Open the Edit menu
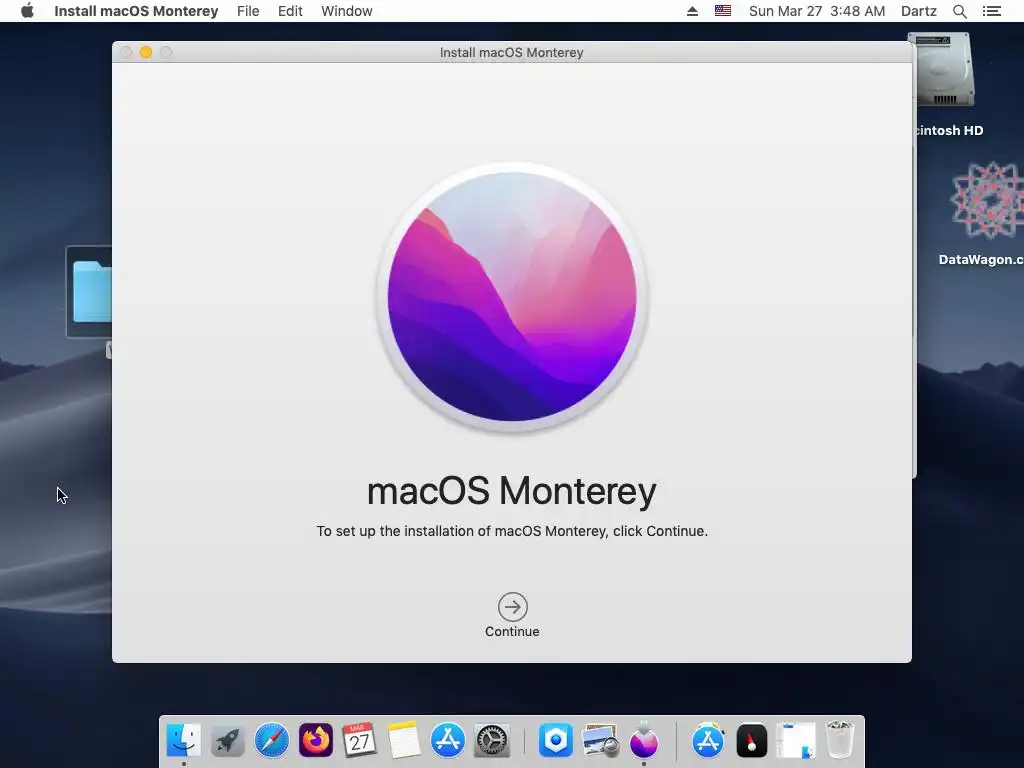The height and width of the screenshot is (768, 1024). 290,11
